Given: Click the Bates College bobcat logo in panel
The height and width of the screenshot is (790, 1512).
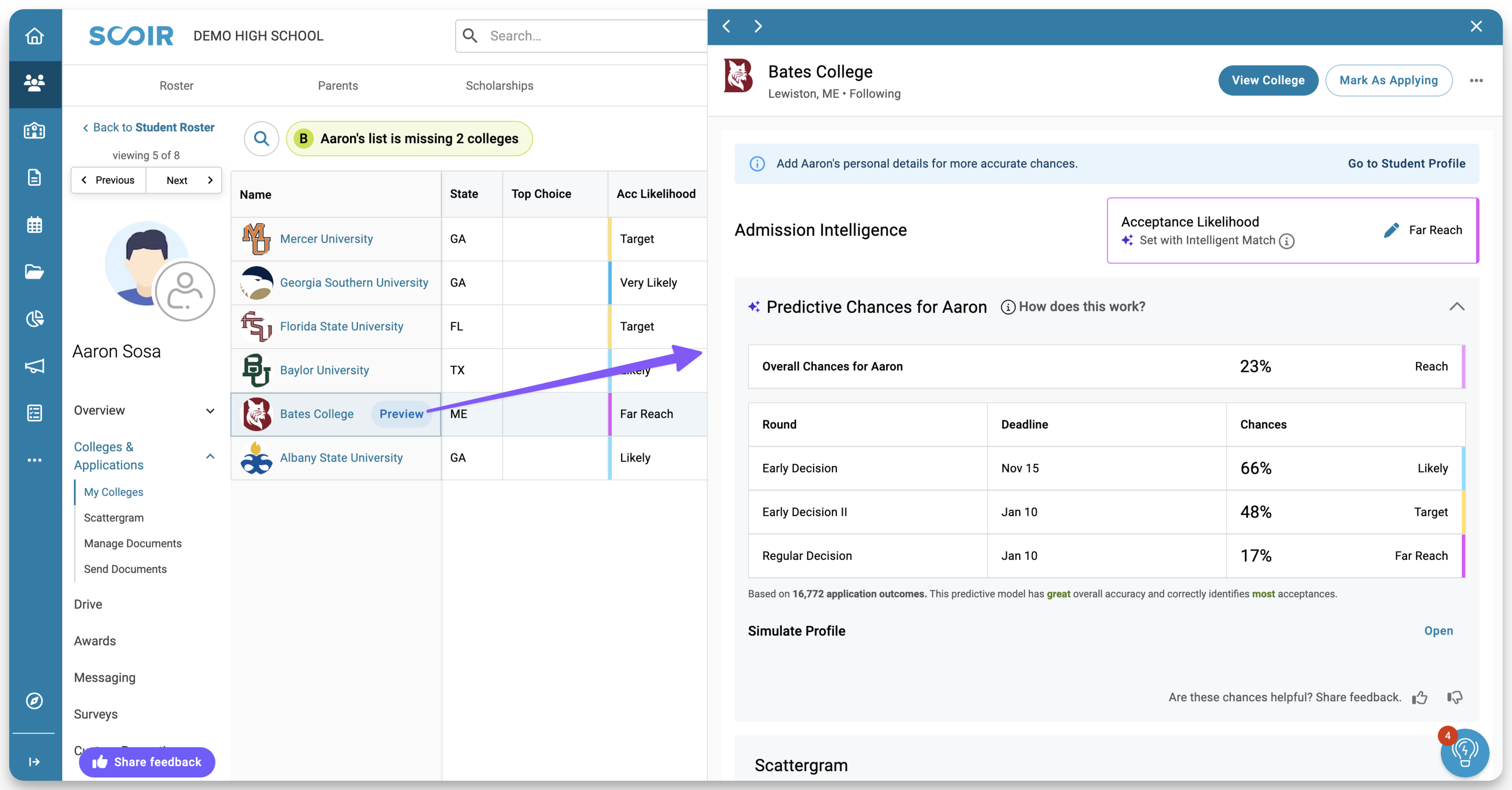Looking at the screenshot, I should click(x=739, y=75).
